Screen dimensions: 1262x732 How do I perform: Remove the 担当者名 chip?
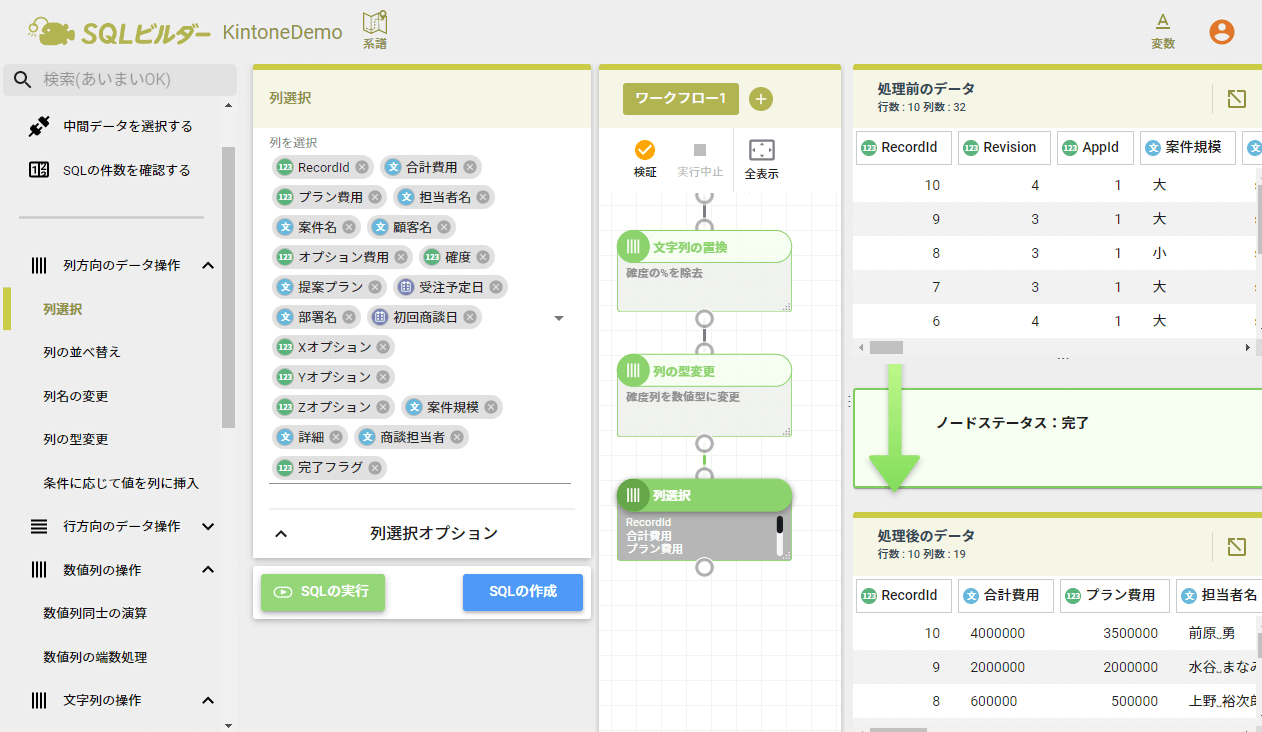[483, 197]
